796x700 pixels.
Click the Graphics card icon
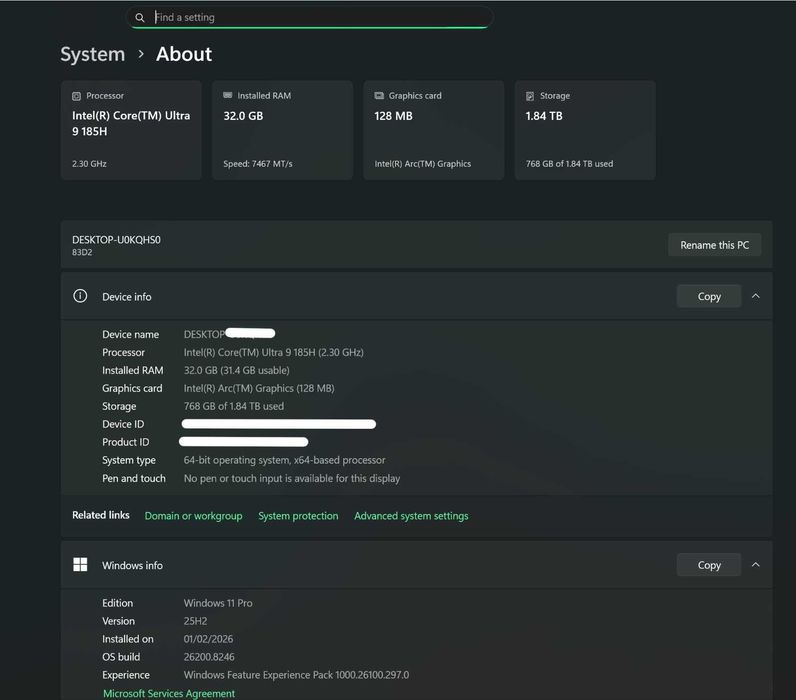379,95
